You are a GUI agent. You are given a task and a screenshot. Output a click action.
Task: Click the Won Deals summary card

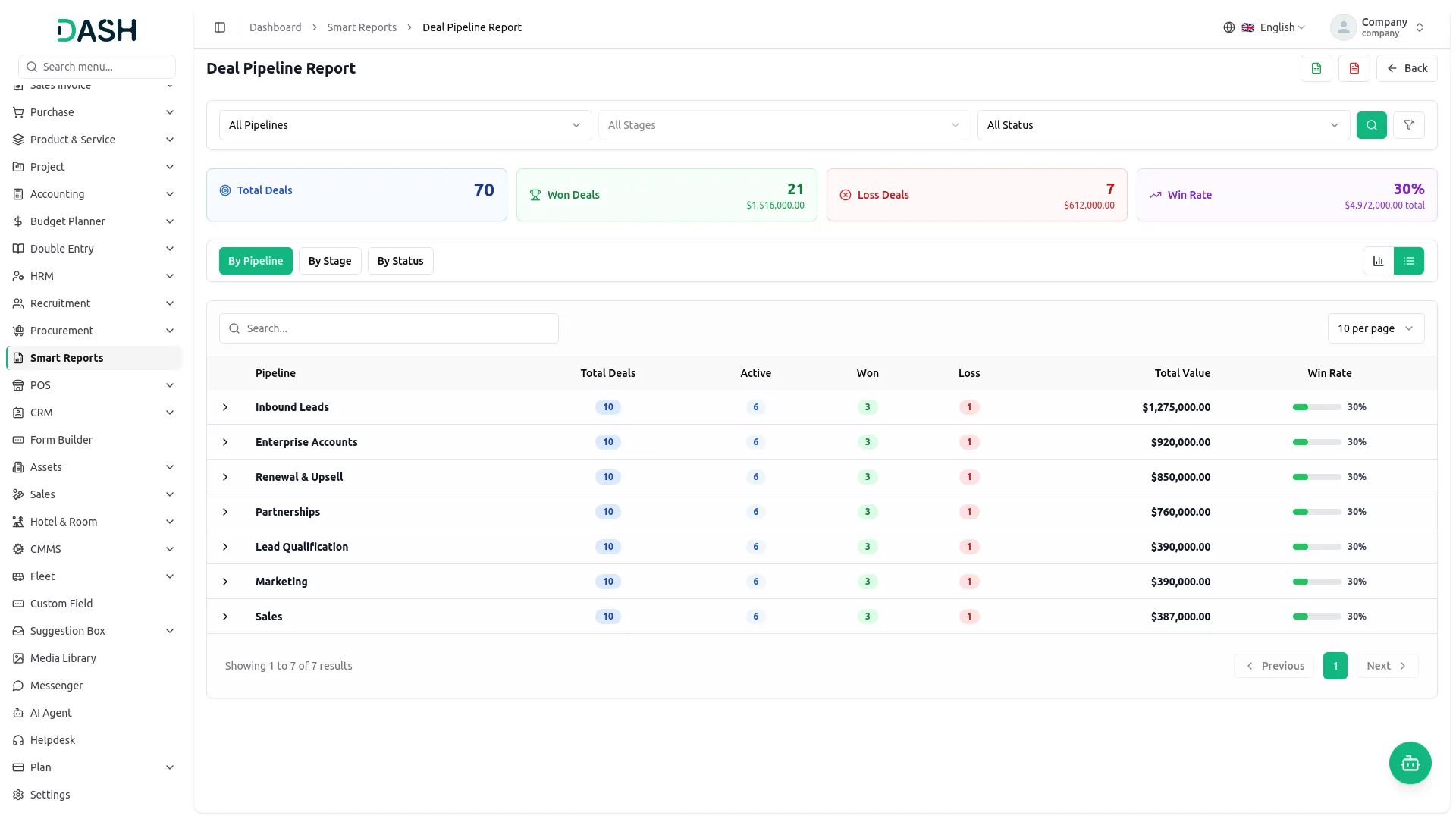click(667, 195)
